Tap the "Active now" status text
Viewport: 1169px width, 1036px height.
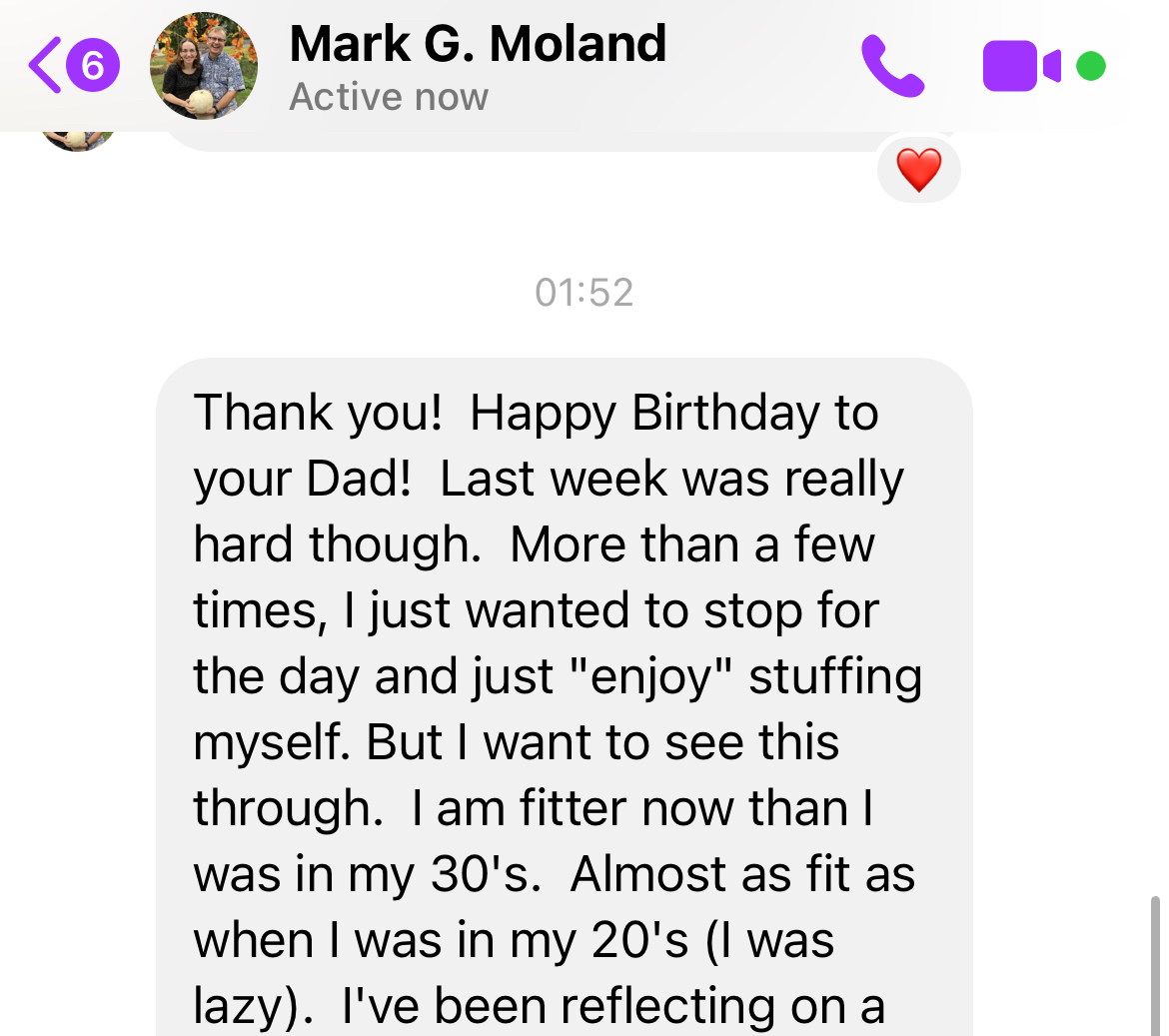389,97
